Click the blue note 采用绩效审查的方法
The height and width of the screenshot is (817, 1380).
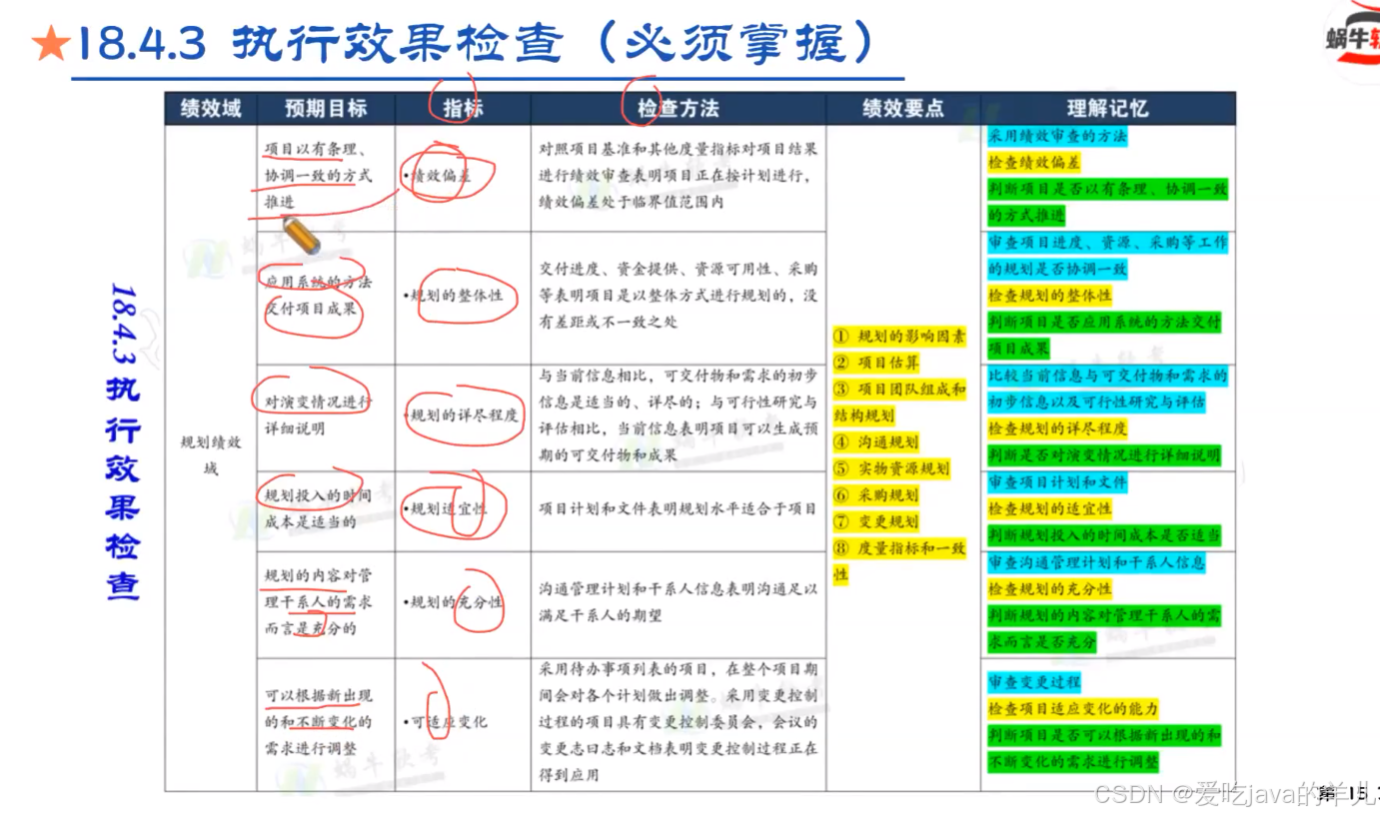click(1058, 135)
